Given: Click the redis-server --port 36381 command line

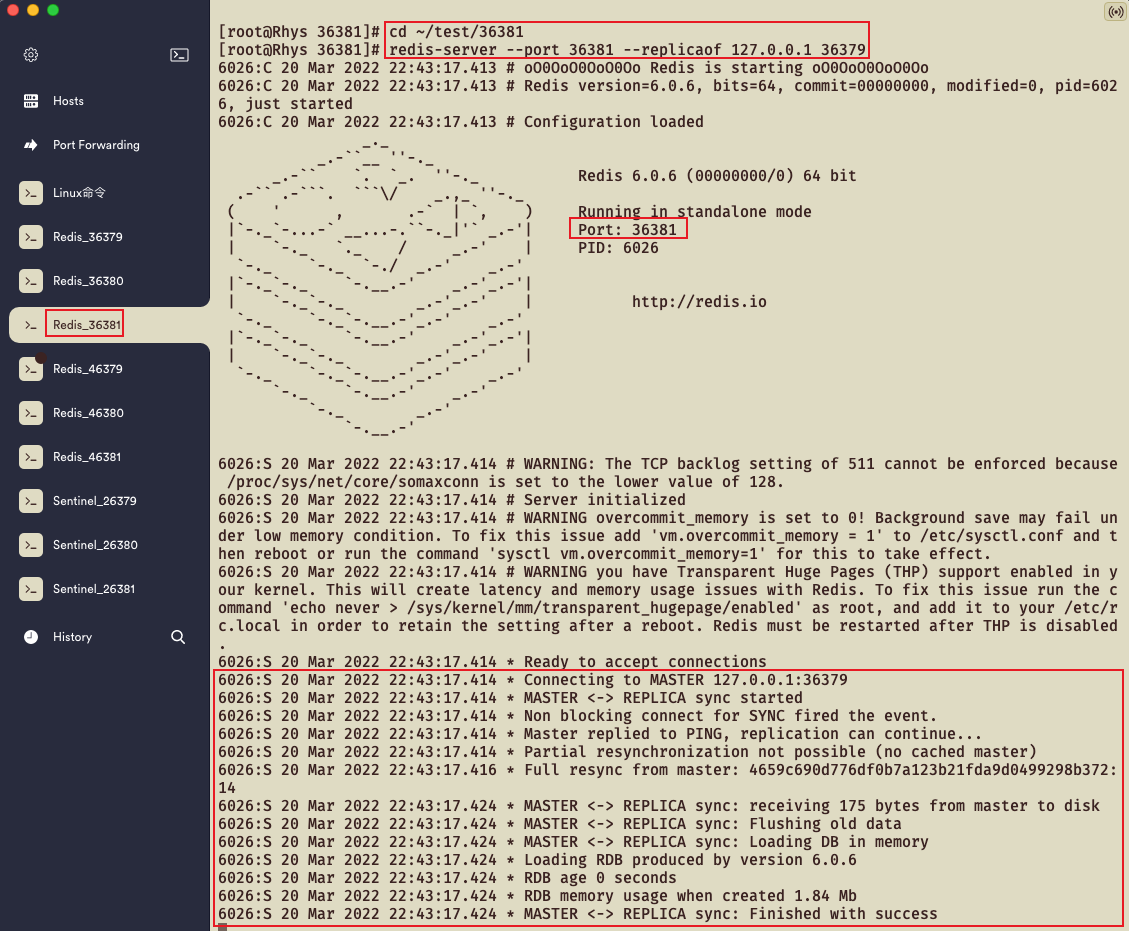Looking at the screenshot, I should [627, 50].
